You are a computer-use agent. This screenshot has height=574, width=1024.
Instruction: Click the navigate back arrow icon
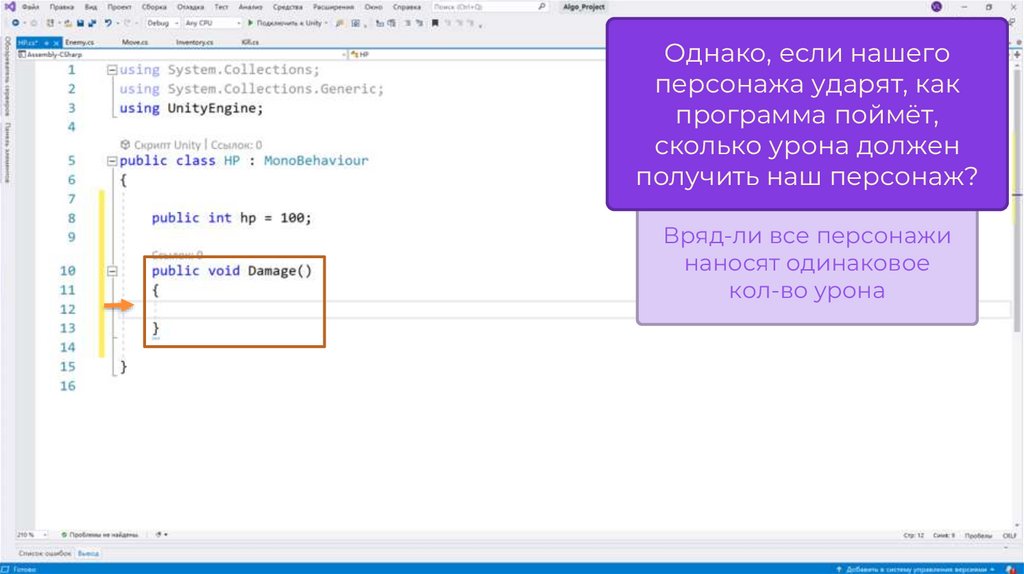14,22
